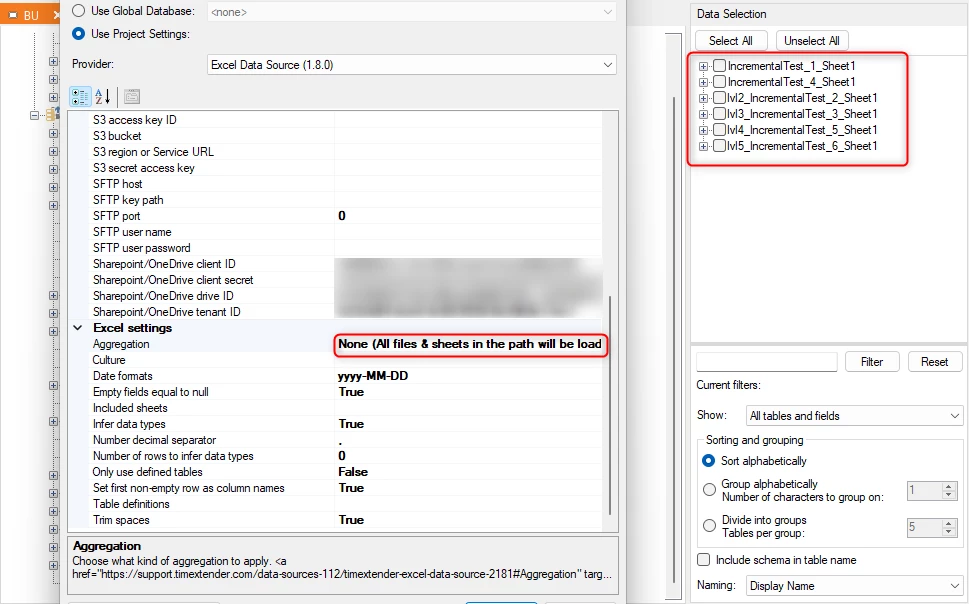Select Use Project Settings radio button

(x=78, y=34)
